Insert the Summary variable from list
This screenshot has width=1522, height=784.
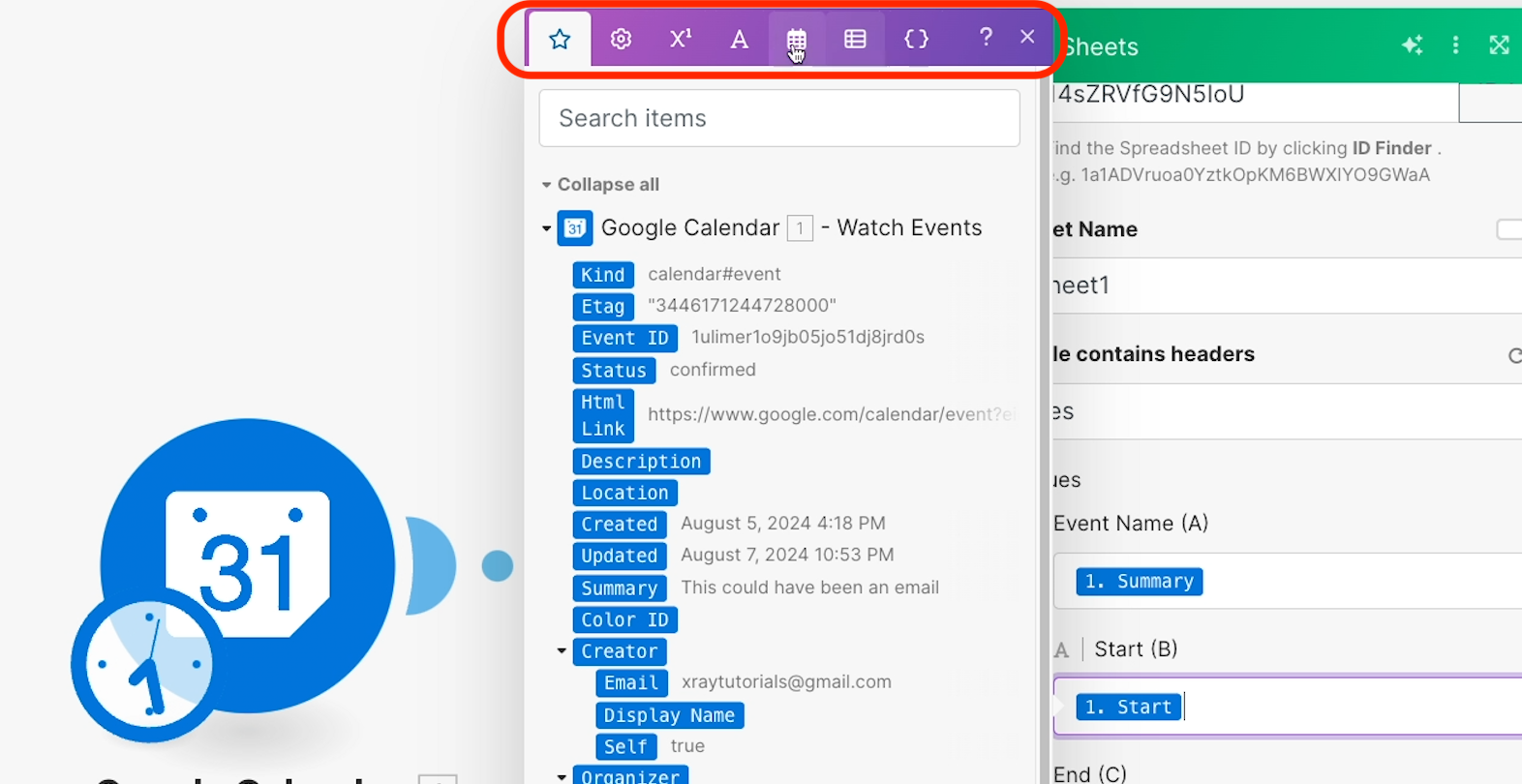point(620,588)
